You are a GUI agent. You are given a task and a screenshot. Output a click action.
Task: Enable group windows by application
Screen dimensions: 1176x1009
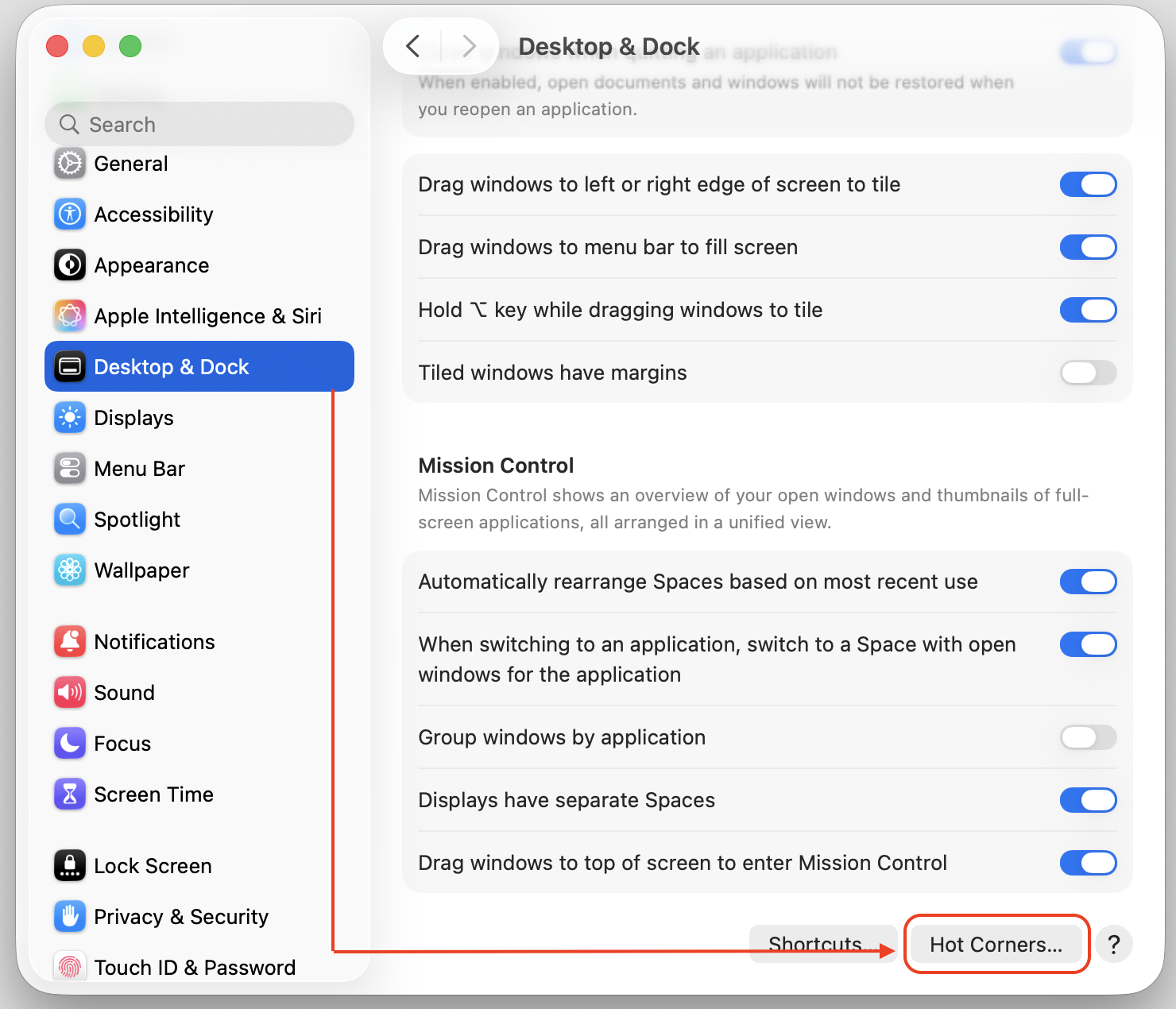tap(1089, 737)
